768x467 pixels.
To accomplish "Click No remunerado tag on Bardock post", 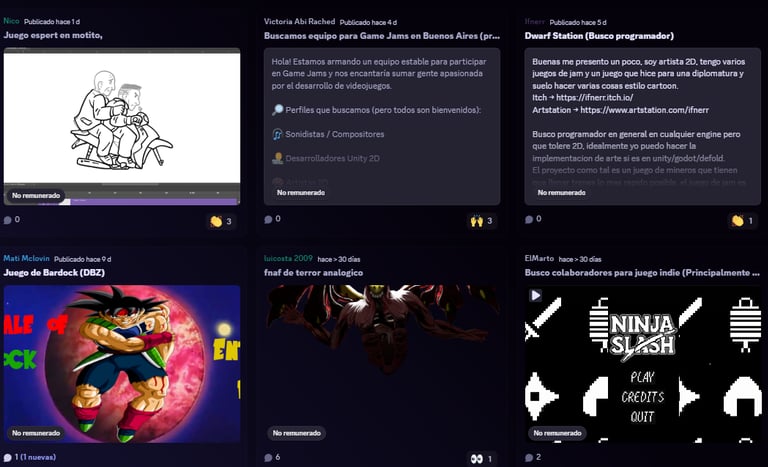I will 36,433.
